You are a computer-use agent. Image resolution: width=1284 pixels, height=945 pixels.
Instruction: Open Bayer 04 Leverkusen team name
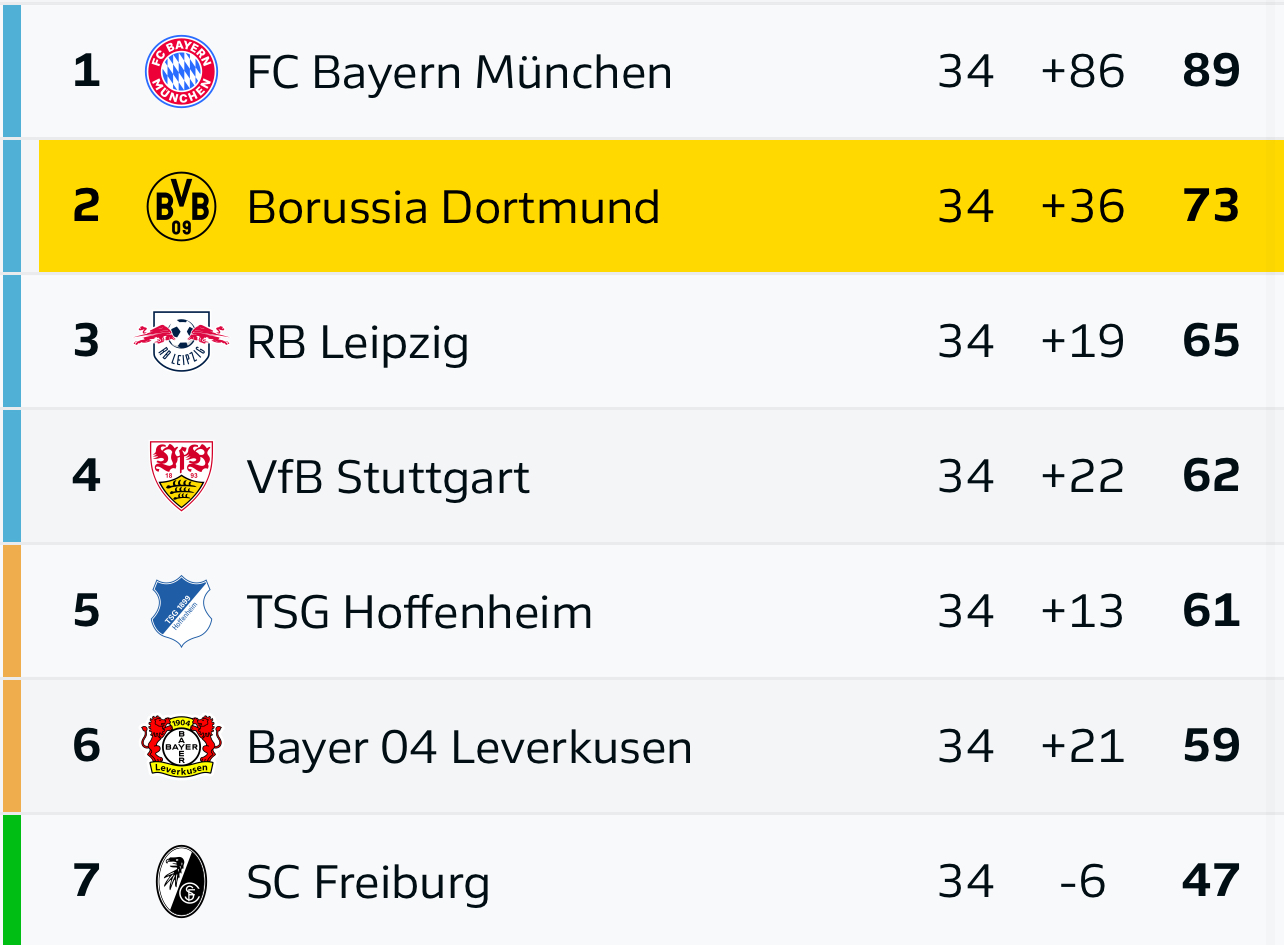(x=469, y=748)
